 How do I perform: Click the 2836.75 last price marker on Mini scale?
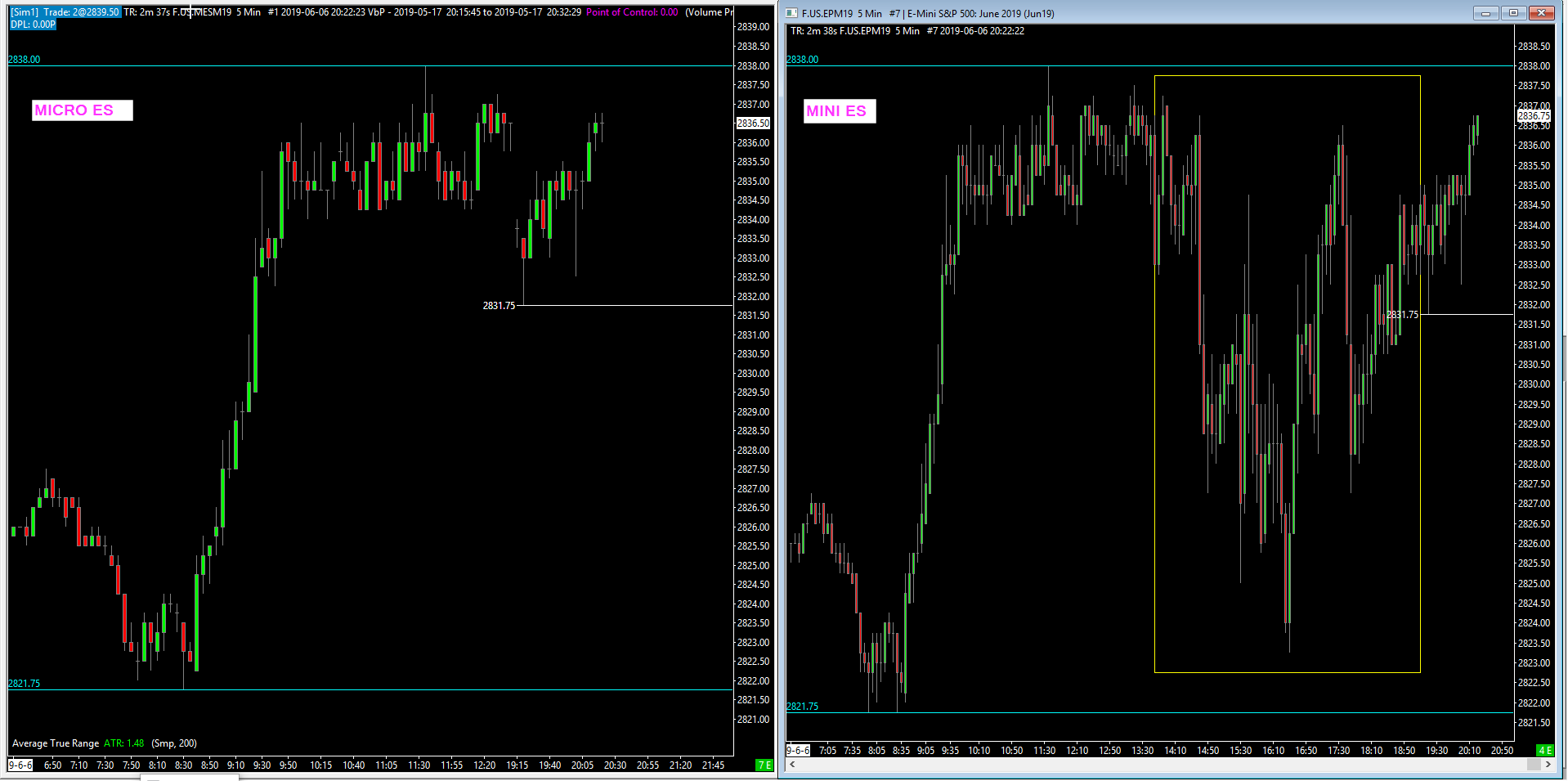(x=1533, y=116)
